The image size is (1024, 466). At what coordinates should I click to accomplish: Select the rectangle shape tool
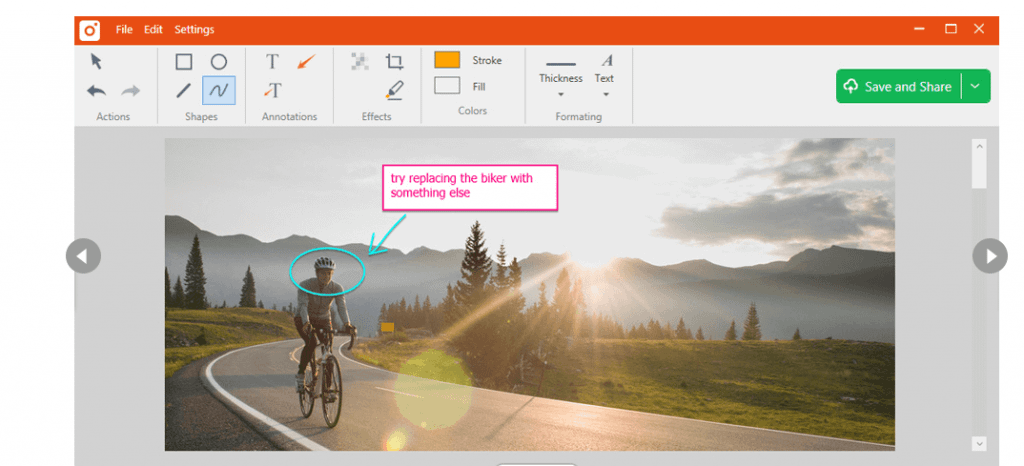tap(184, 62)
